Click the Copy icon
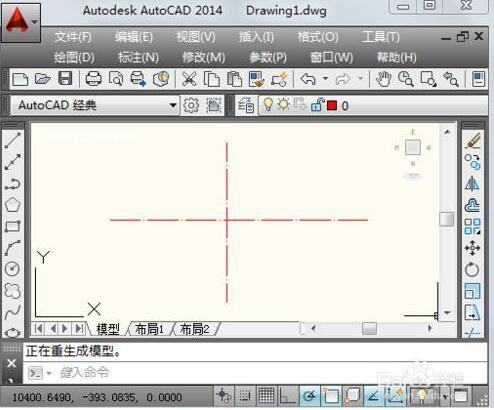Screen dimensions: 494x410 (x=212, y=79)
